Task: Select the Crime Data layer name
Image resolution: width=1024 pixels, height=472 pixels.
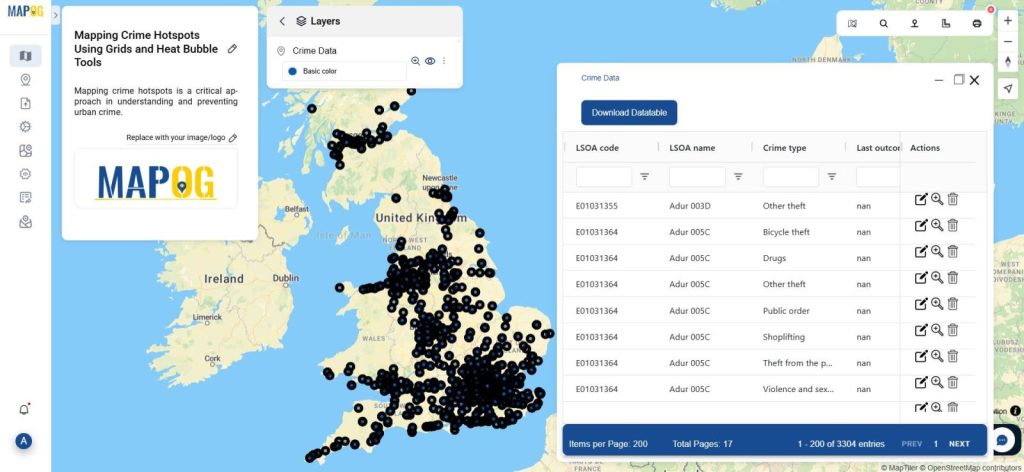Action: (314, 51)
